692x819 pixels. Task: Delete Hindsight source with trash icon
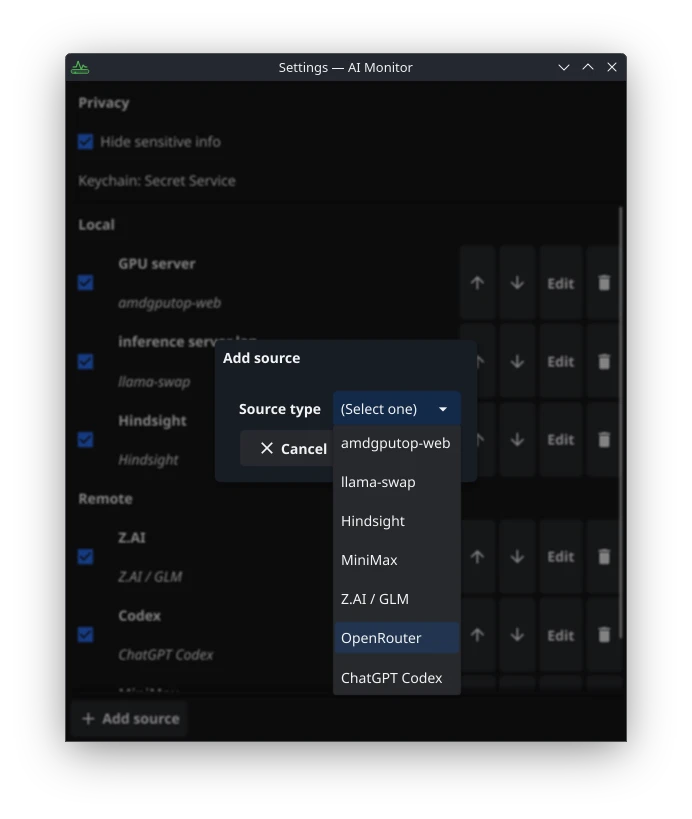point(604,440)
